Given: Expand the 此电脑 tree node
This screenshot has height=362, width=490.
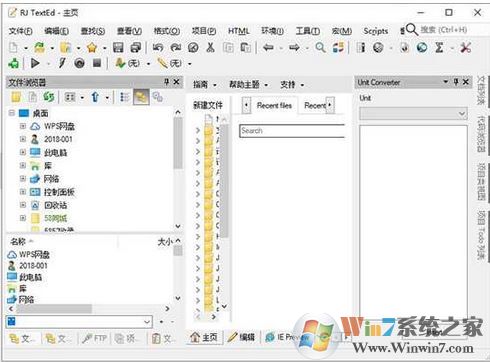Looking at the screenshot, I should (x=23, y=152).
